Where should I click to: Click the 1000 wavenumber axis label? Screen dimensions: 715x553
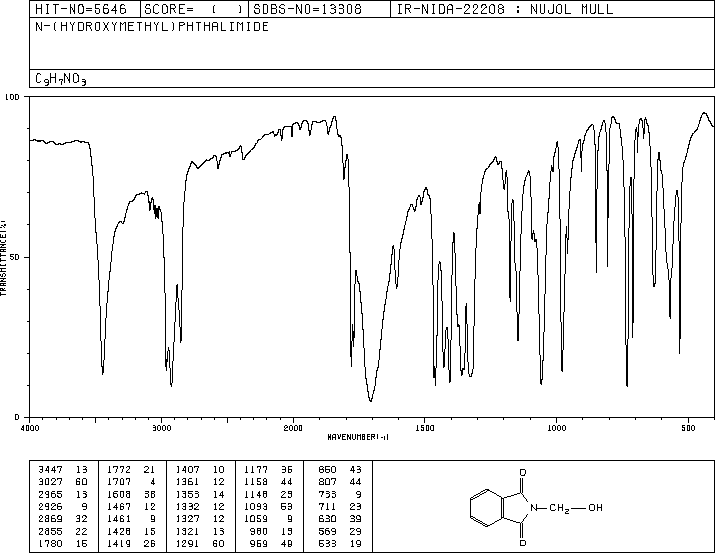point(556,428)
